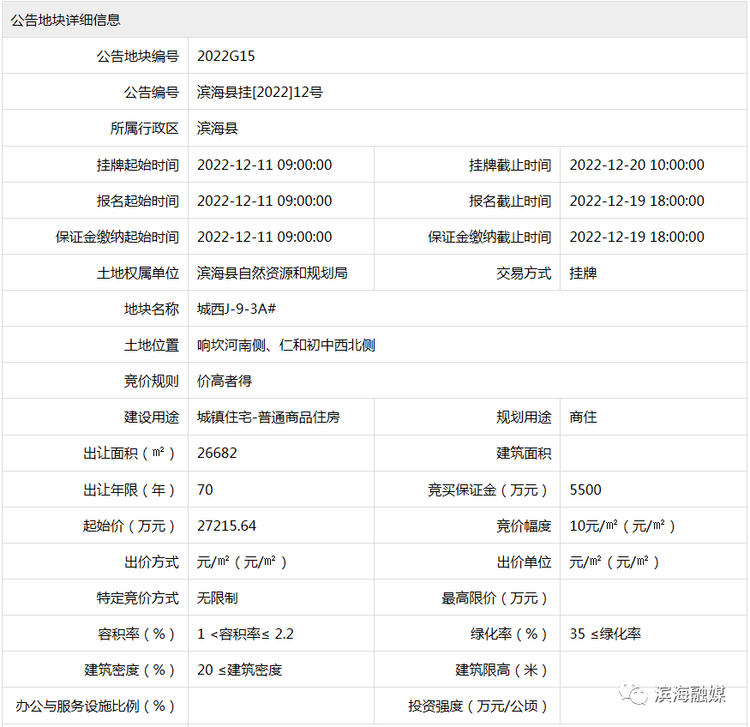Select planned use 商住
This screenshot has height=727, width=750.
pyautogui.click(x=583, y=417)
